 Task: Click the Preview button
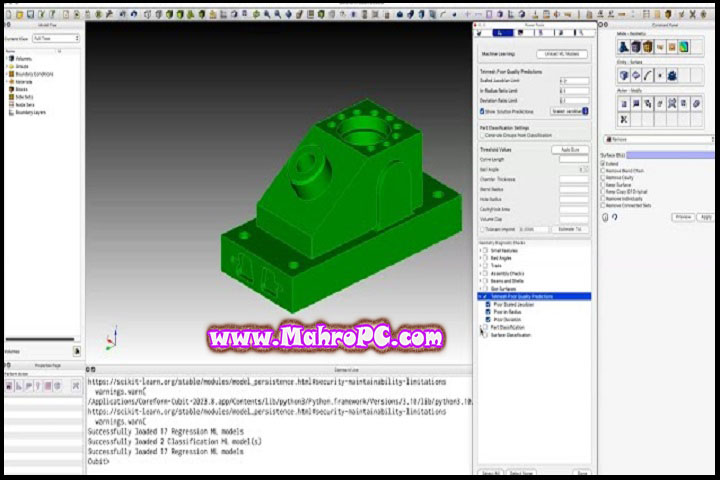(683, 217)
